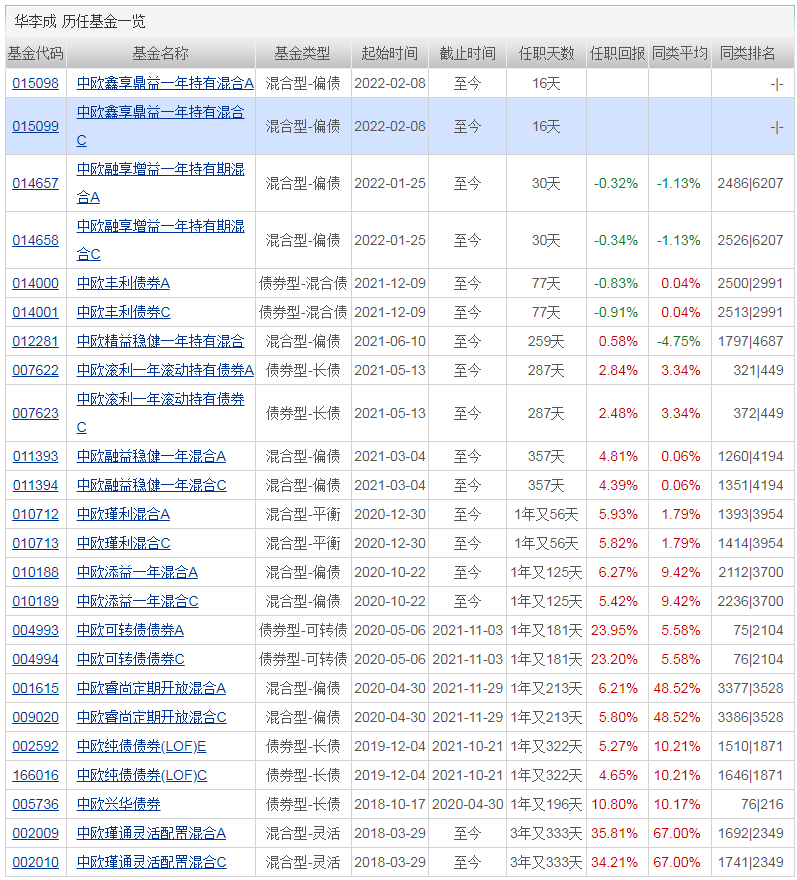Click fund code 014001
797x880 pixels.
(x=35, y=312)
